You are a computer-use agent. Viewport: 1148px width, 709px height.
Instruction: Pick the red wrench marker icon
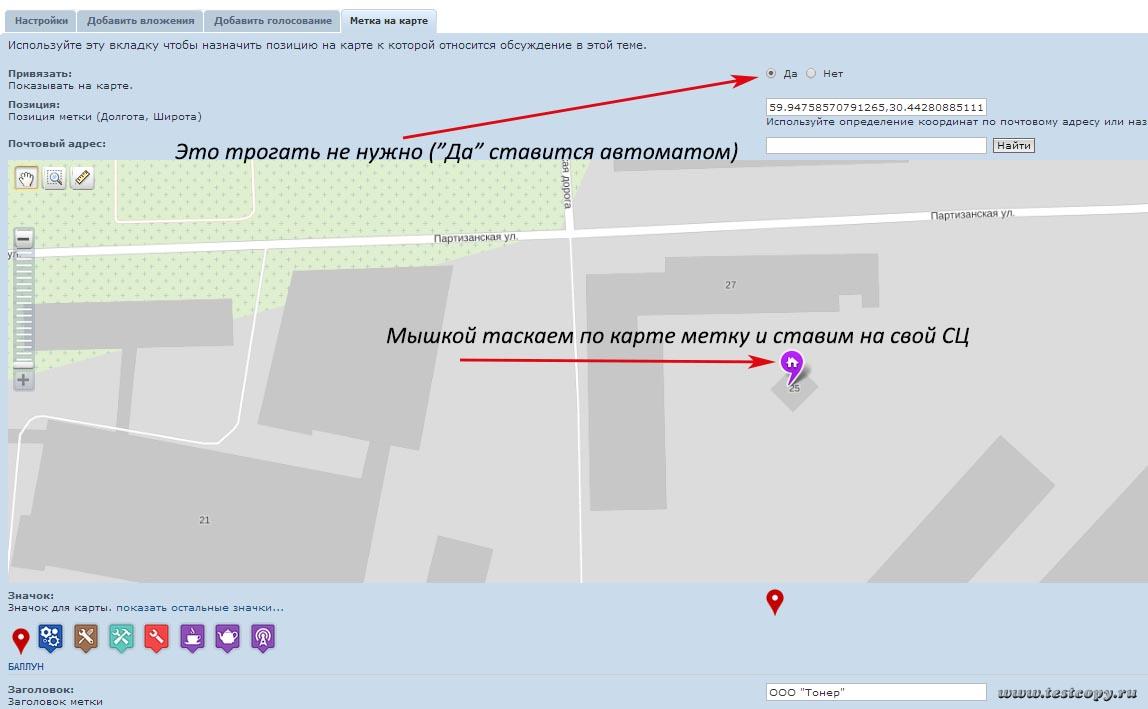pos(156,637)
